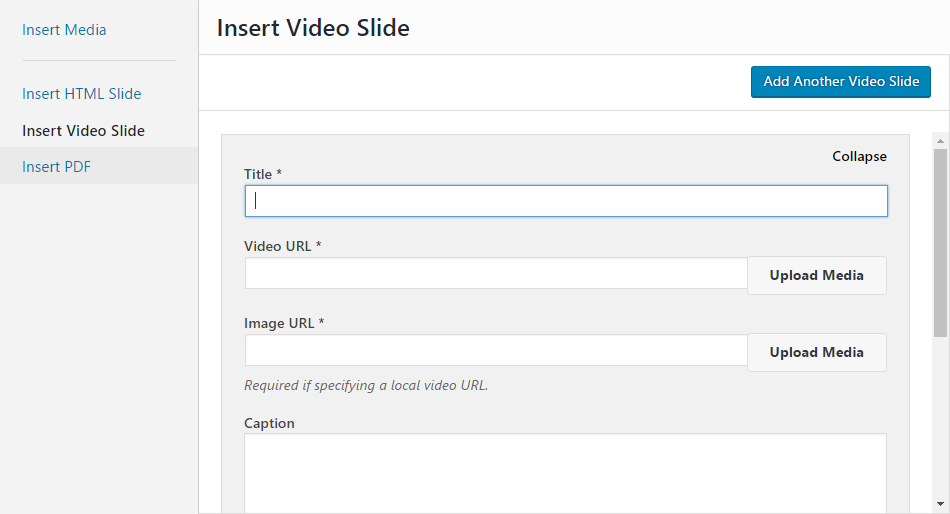
Task: Click the scrollbar down arrow
Action: point(940,504)
